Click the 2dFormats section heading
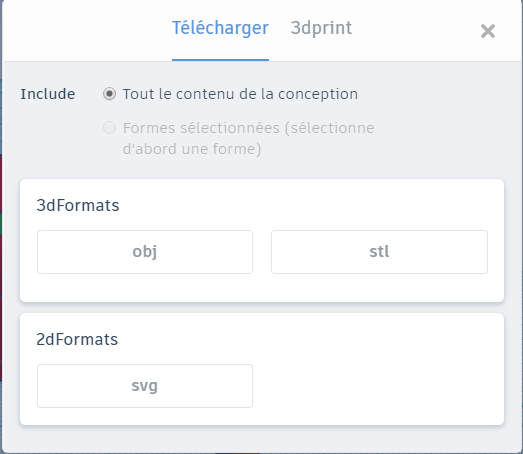 pos(77,339)
